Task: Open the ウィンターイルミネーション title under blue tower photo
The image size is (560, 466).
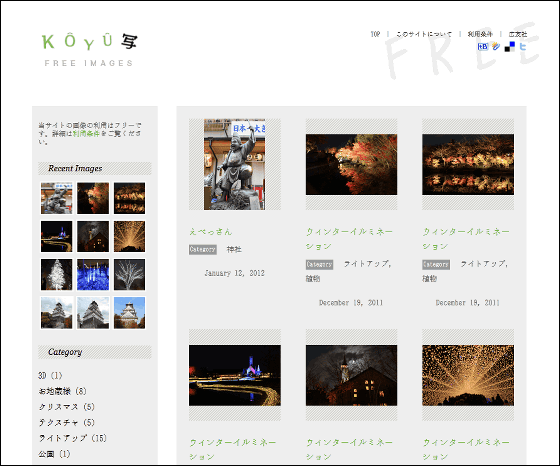Action: (x=232, y=450)
